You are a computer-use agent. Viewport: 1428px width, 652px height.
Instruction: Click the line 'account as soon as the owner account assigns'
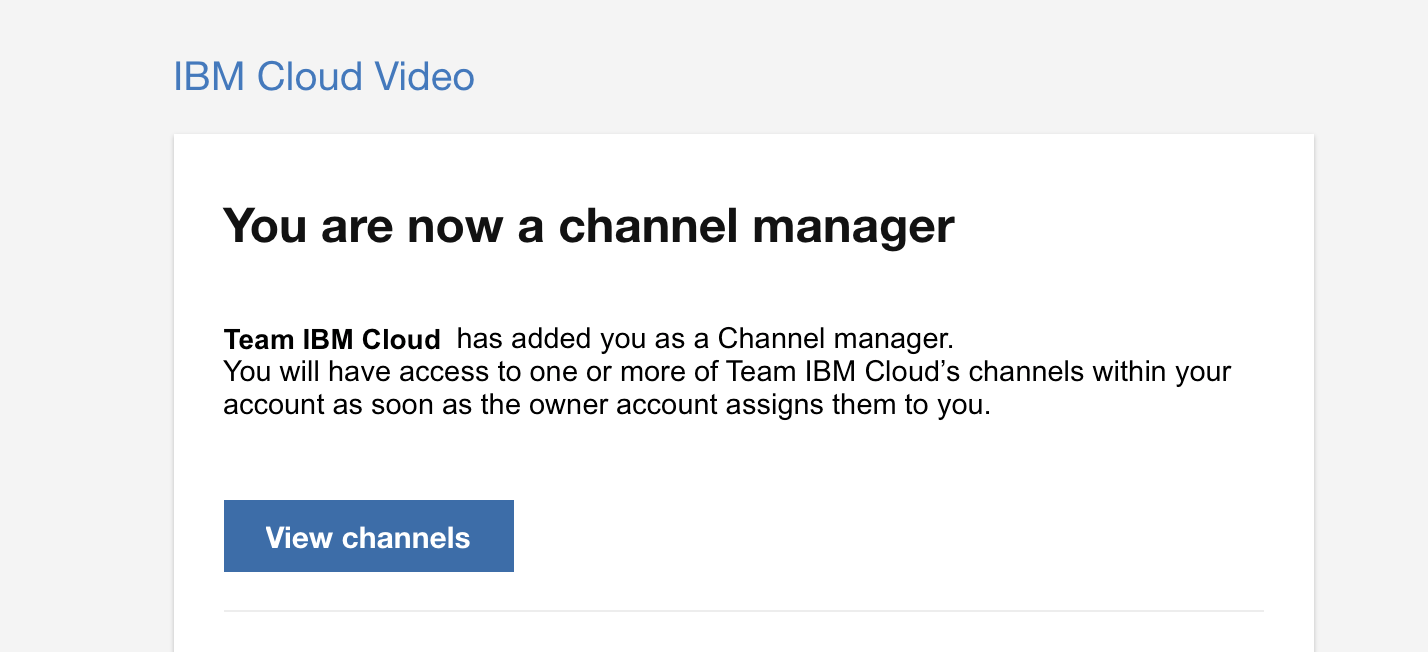607,406
